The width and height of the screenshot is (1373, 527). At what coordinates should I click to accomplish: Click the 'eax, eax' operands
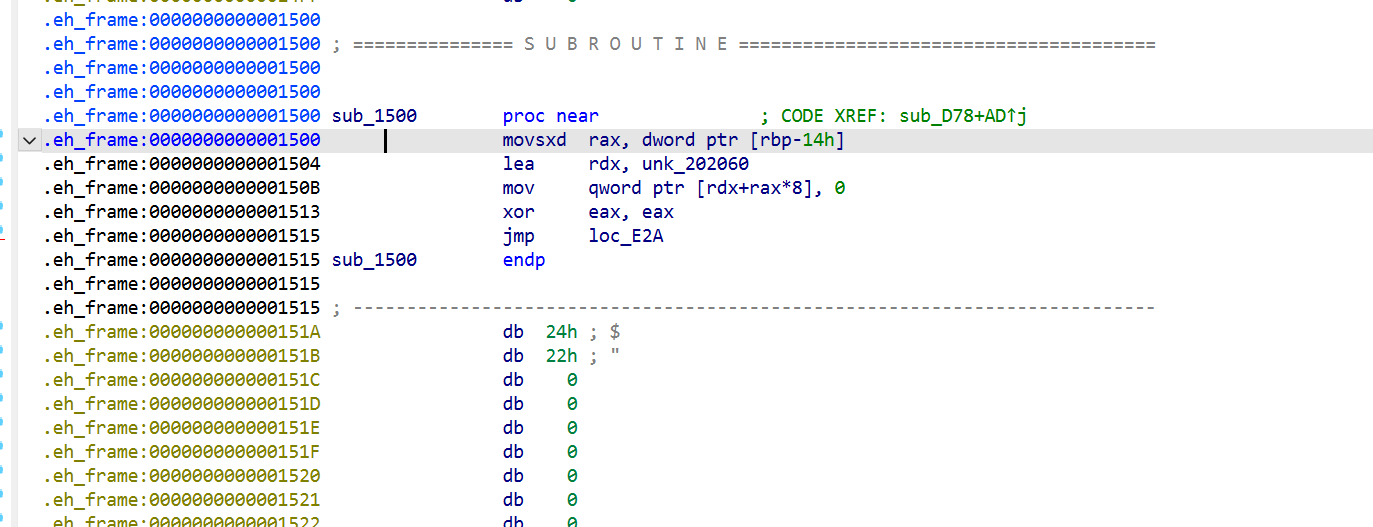[632, 212]
